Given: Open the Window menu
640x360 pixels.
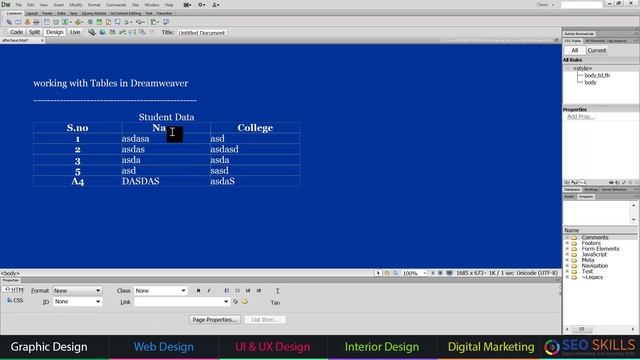Looking at the screenshot, I should 152,5.
